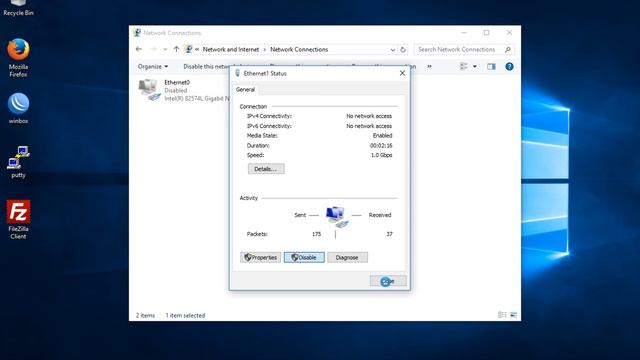The width and height of the screenshot is (640, 360).
Task: Click sent packets value 175
Action: click(x=316, y=234)
